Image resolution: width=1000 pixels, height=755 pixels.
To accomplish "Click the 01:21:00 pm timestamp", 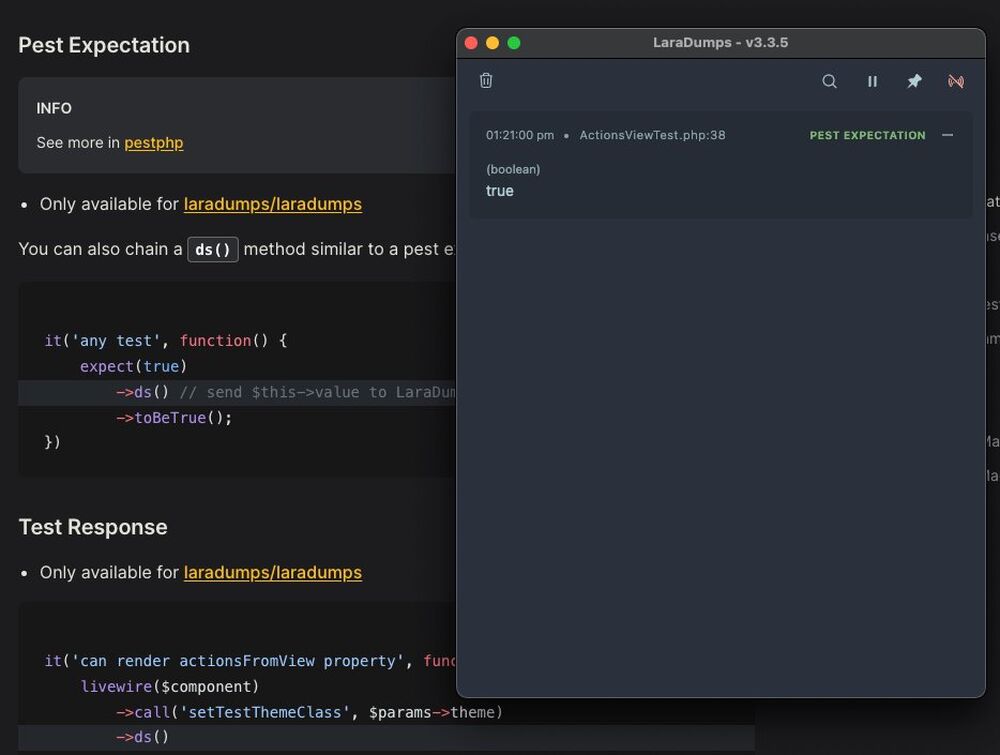I will [520, 135].
